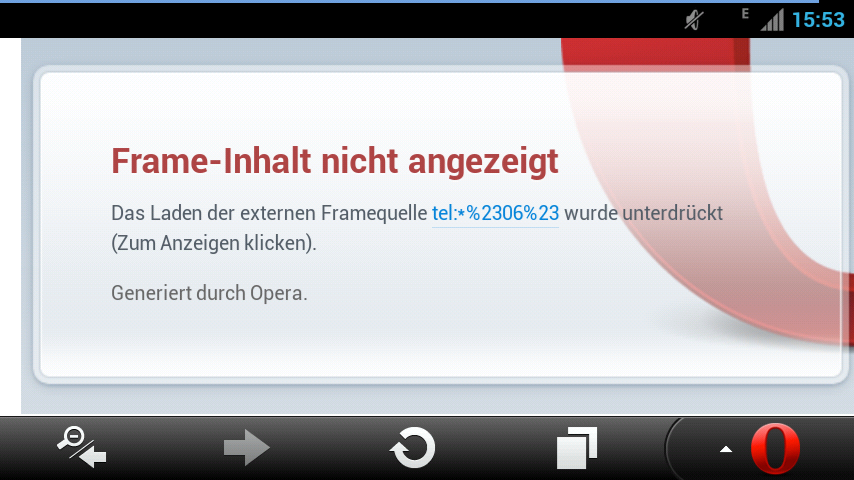The height and width of the screenshot is (480, 854).
Task: Open the tel:*%2306%23 frame link
Action: click(495, 213)
